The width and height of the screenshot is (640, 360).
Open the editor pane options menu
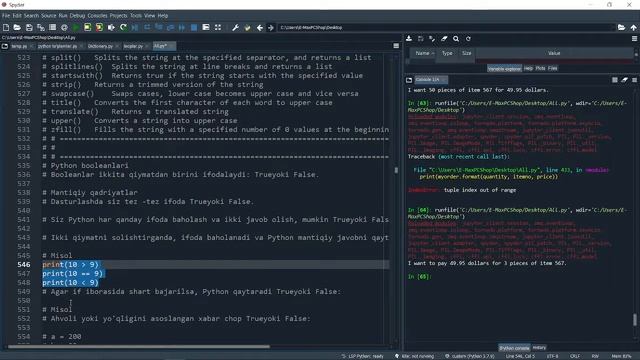396,46
